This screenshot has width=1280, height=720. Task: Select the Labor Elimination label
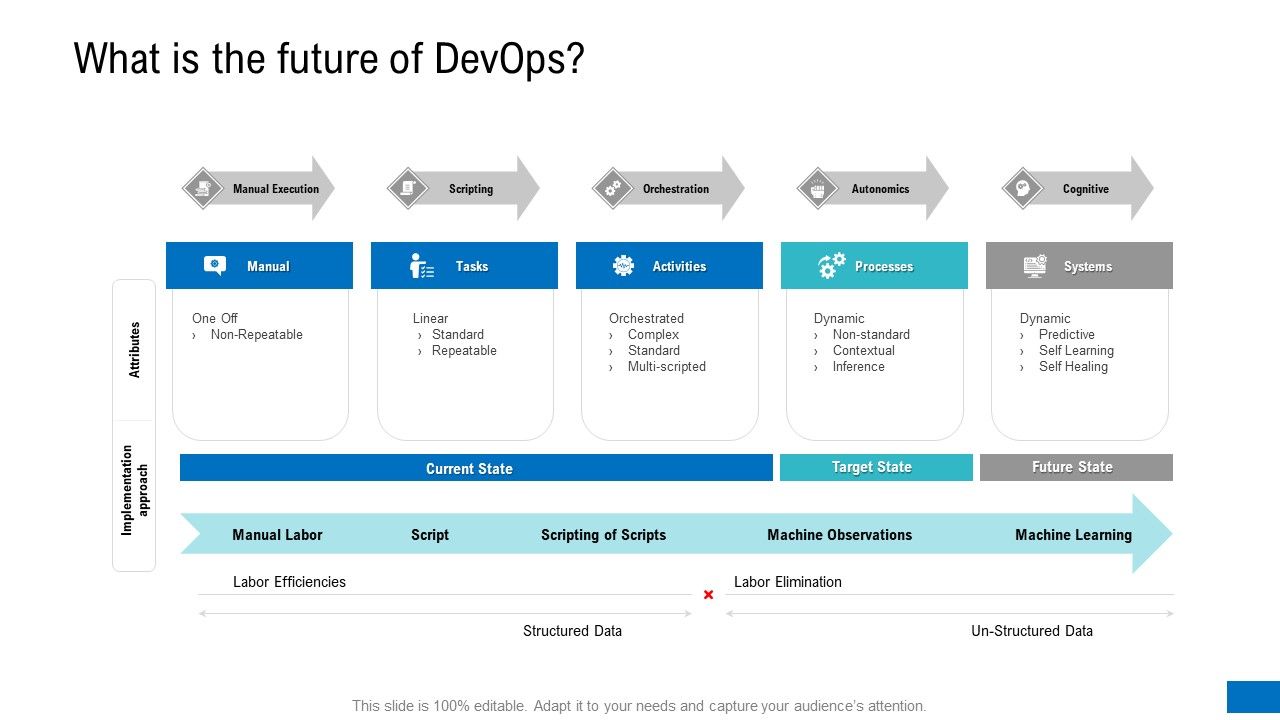788,582
